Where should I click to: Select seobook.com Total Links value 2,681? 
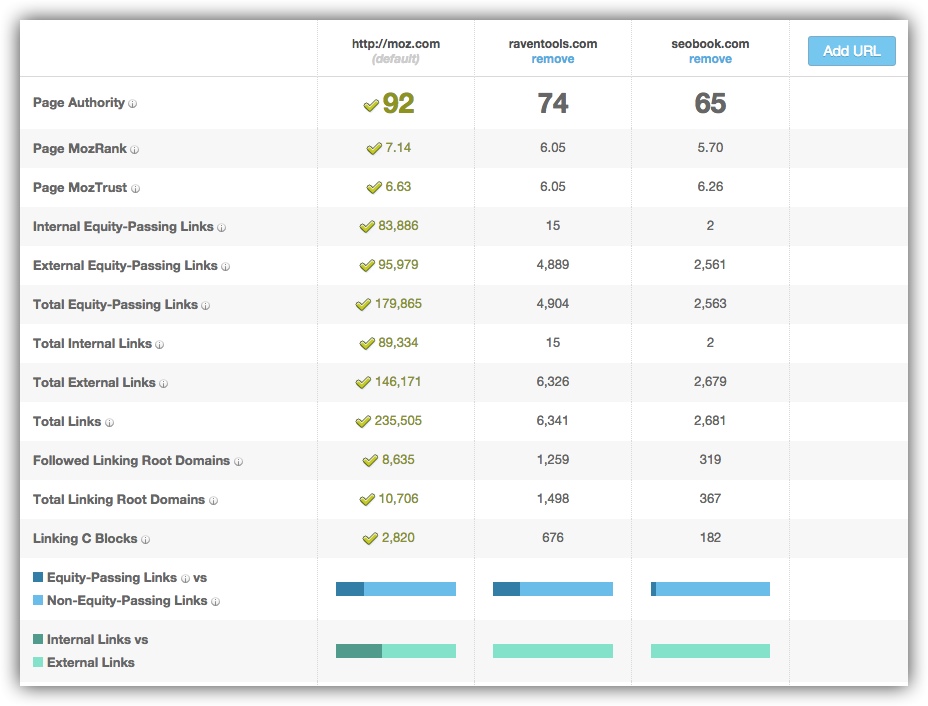(x=710, y=421)
